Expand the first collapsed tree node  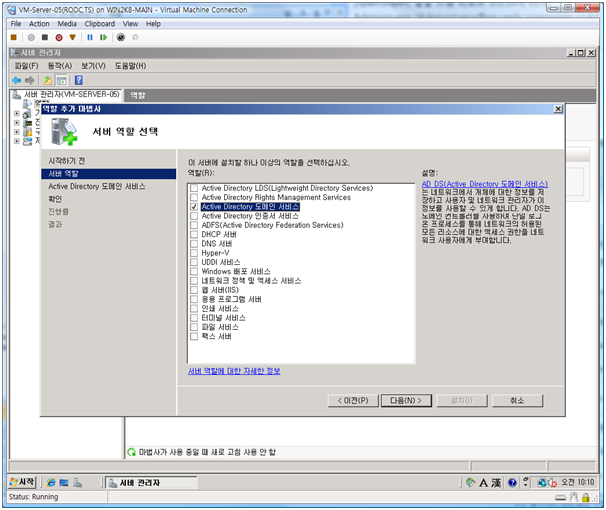point(17,114)
